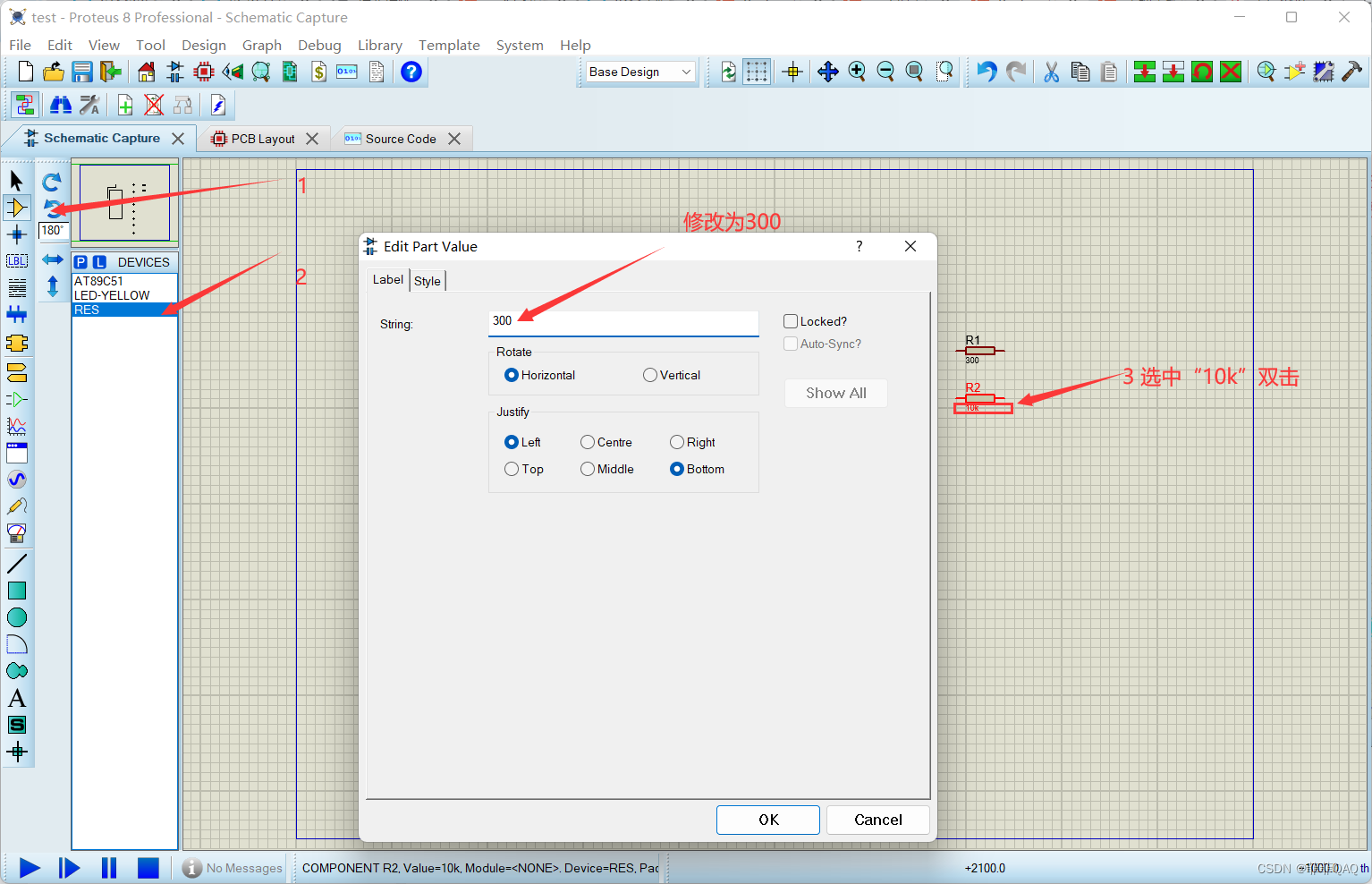Pause the simulation

coord(109,868)
